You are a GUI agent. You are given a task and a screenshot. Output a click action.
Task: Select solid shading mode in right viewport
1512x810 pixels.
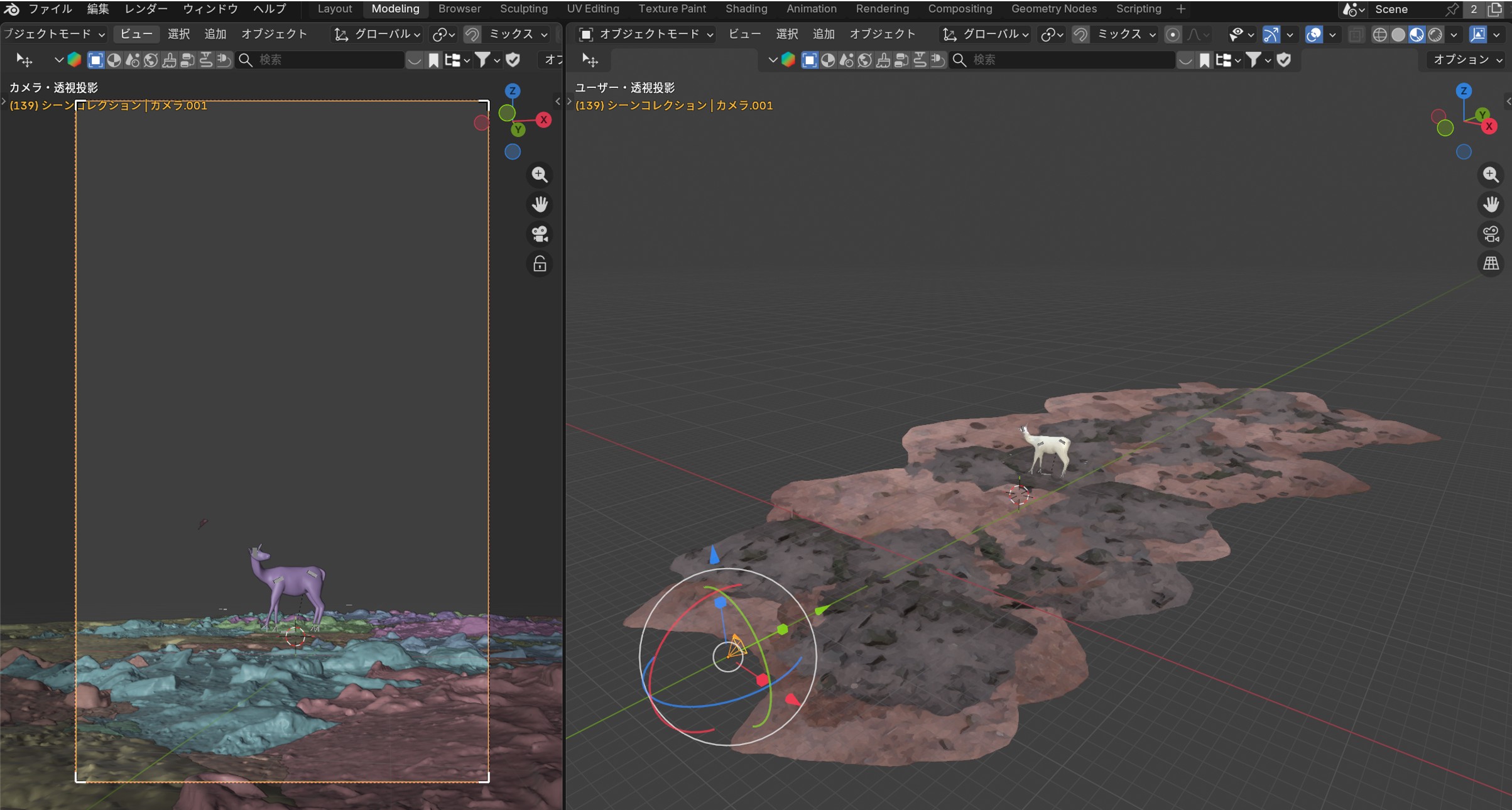[1398, 35]
